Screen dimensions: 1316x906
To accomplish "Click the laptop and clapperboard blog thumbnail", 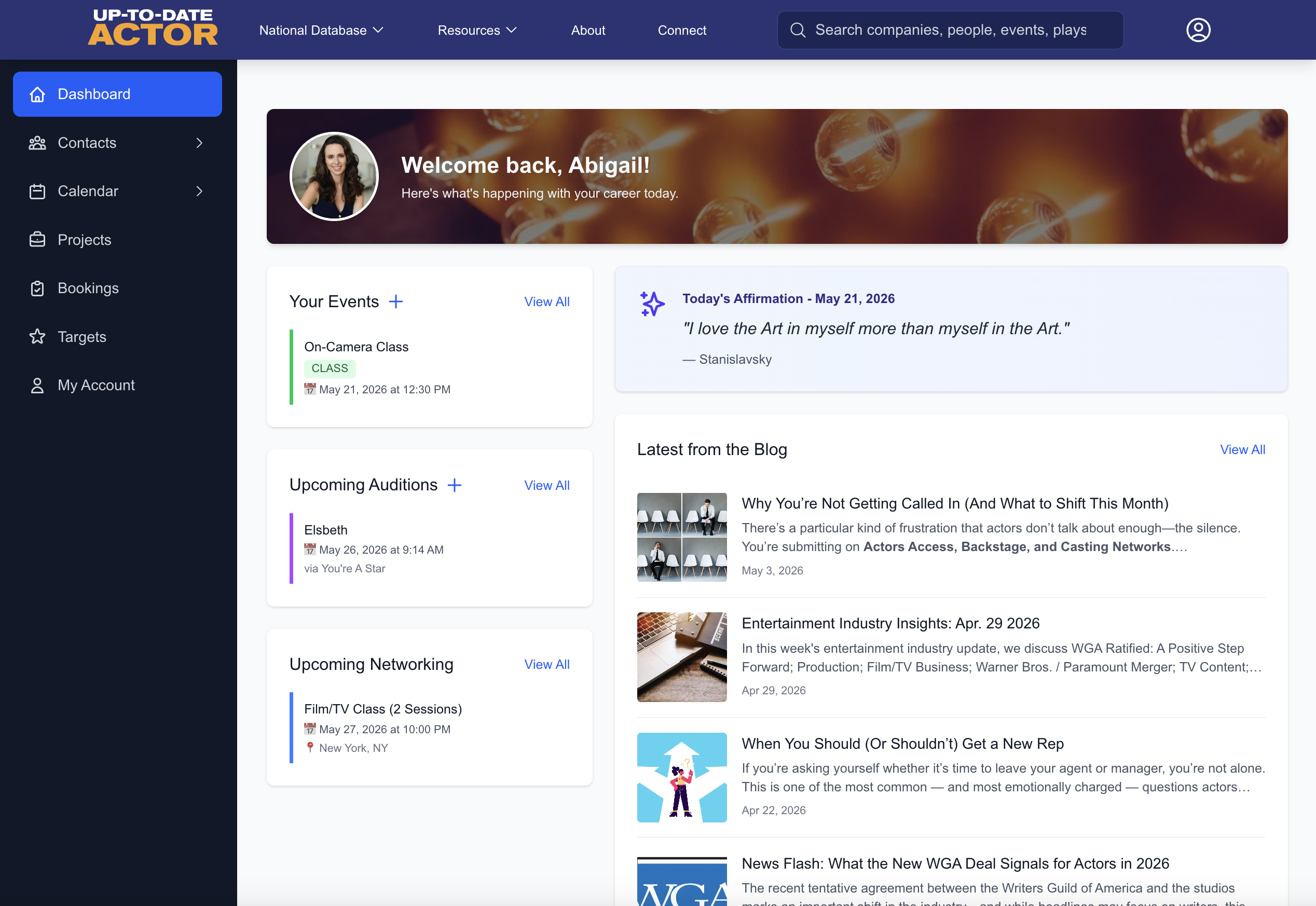I will [682, 657].
